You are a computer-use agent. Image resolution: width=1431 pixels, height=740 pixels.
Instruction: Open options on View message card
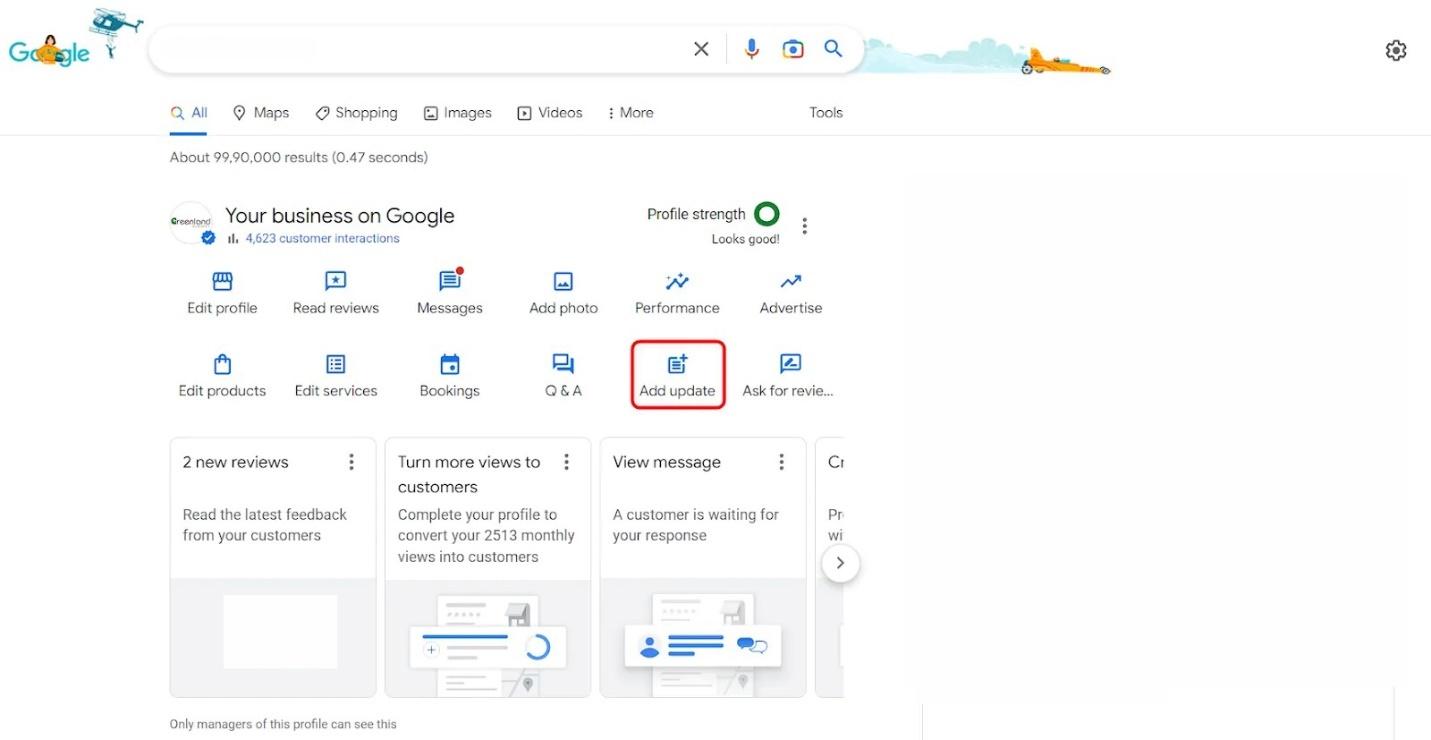pos(781,462)
